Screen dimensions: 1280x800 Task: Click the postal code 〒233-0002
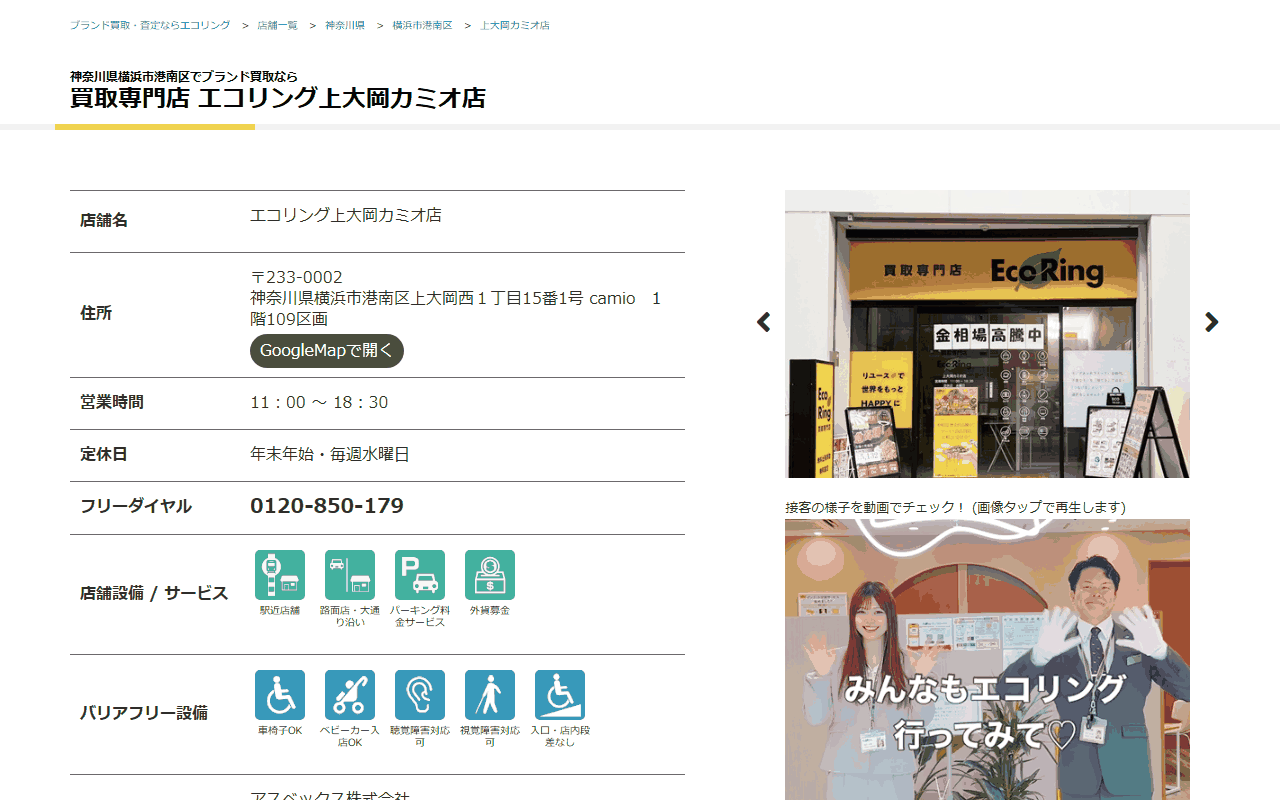coord(296,277)
